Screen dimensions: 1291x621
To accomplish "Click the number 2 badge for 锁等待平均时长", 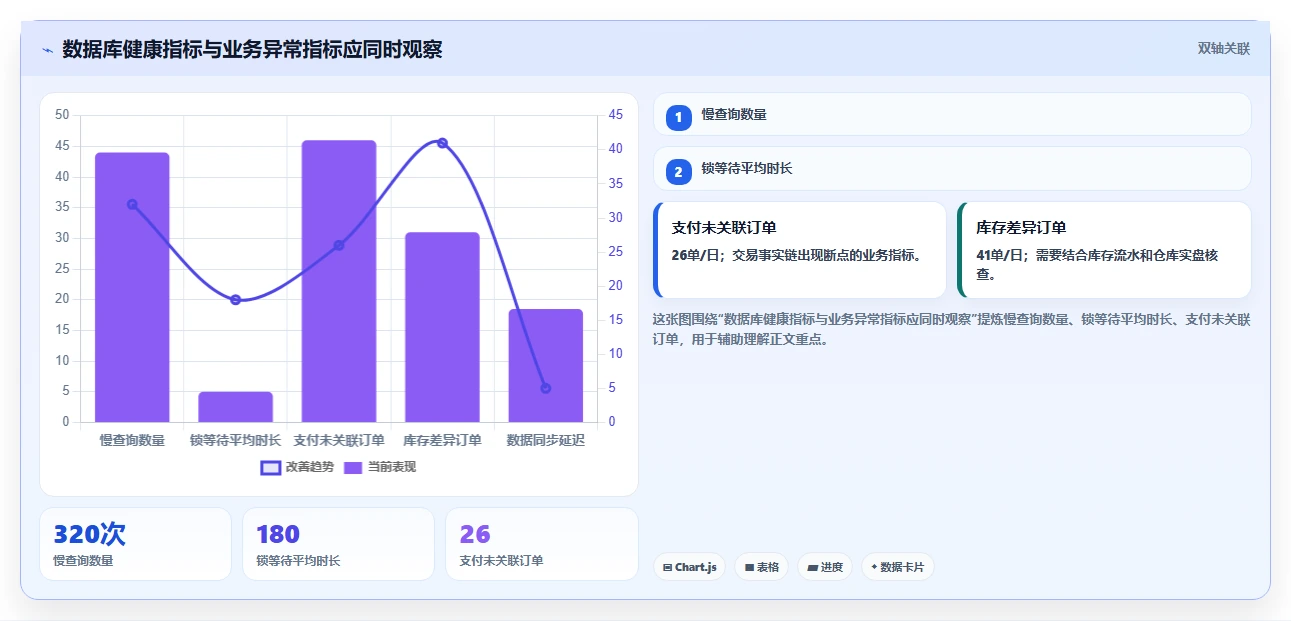I will point(679,172).
